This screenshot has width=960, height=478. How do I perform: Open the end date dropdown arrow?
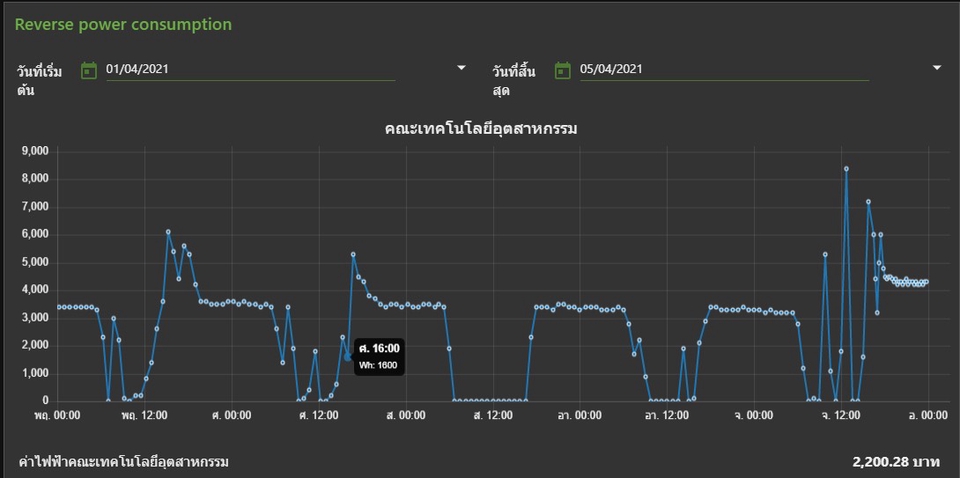pos(937,68)
